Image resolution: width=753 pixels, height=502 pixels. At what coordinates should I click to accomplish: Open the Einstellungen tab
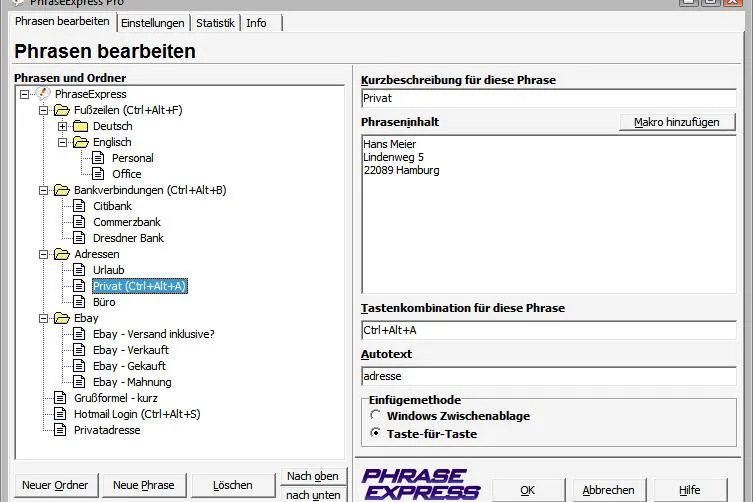point(153,23)
